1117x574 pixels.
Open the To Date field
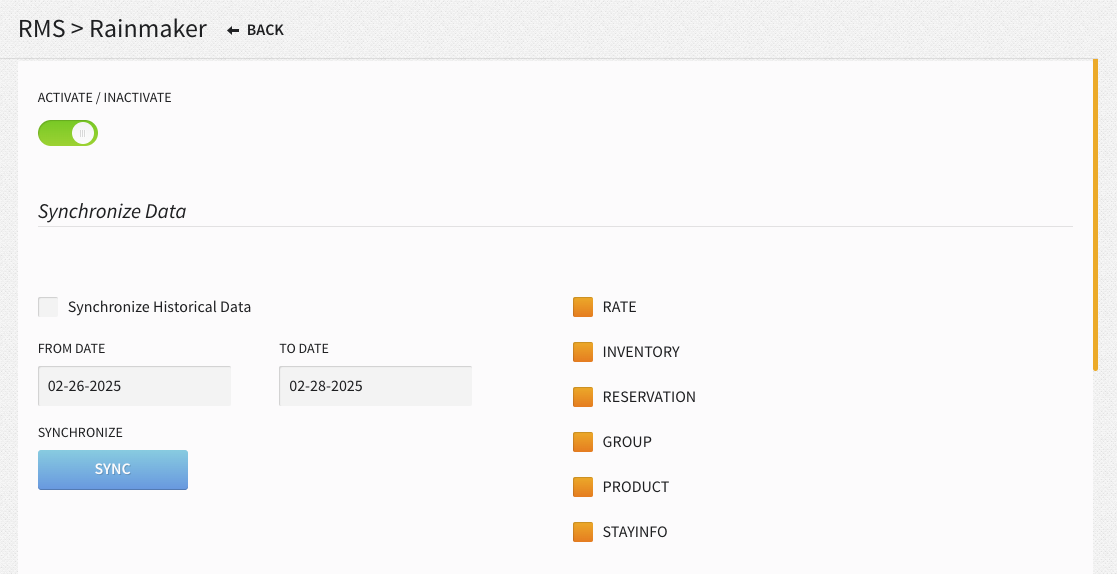[375, 386]
